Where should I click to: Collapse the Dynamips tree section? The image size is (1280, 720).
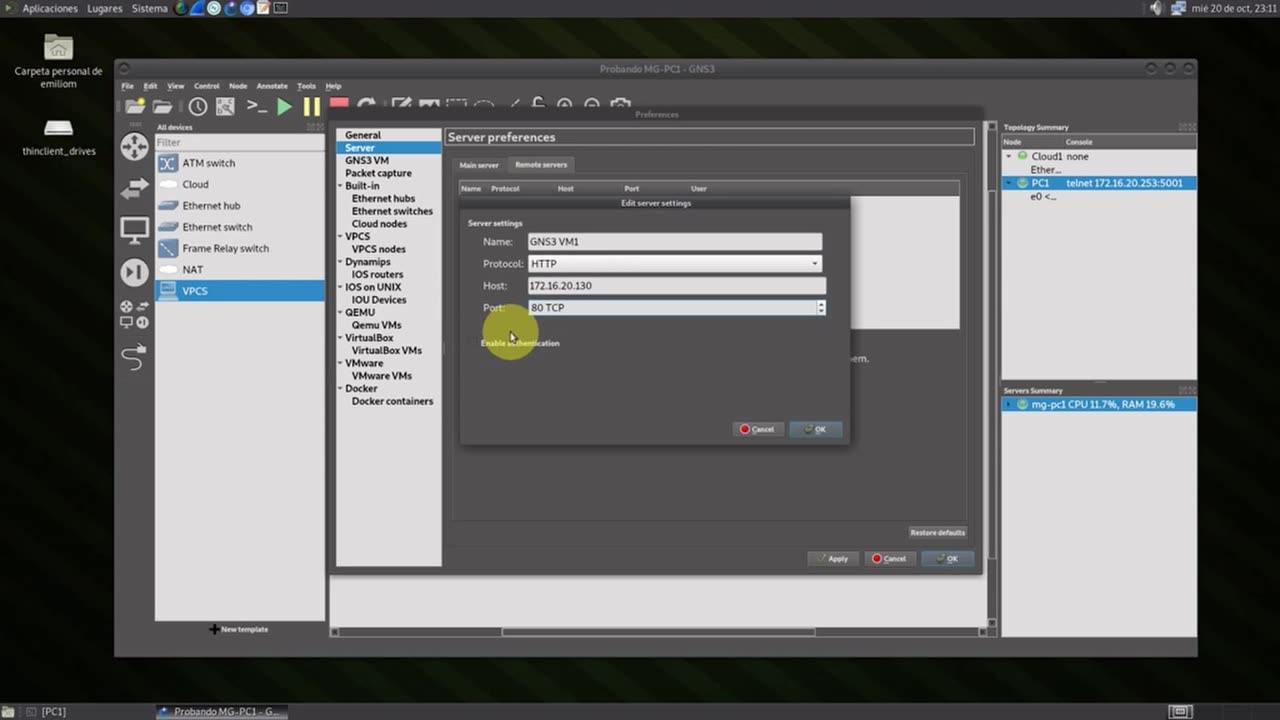[340, 262]
